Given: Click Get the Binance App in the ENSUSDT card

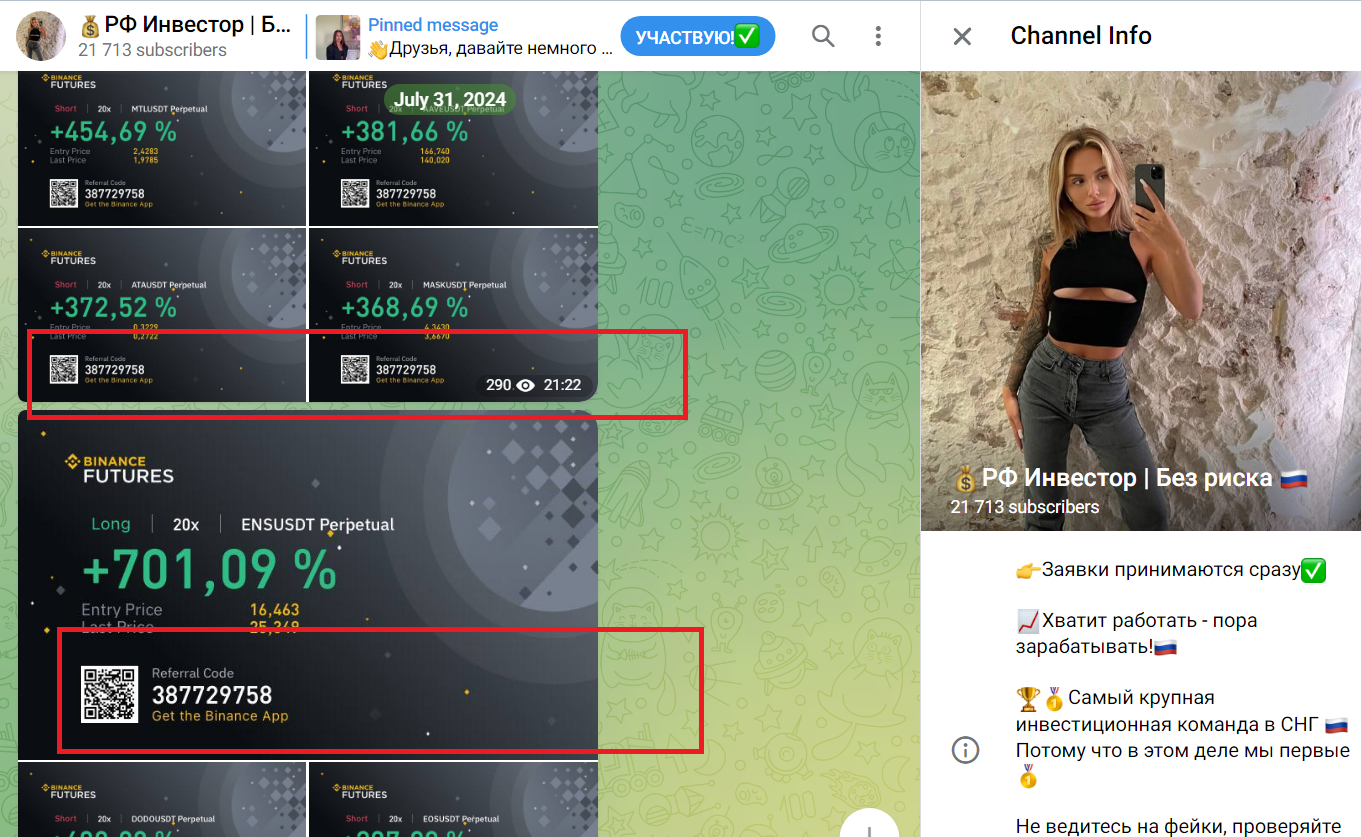Looking at the screenshot, I should tap(220, 716).
